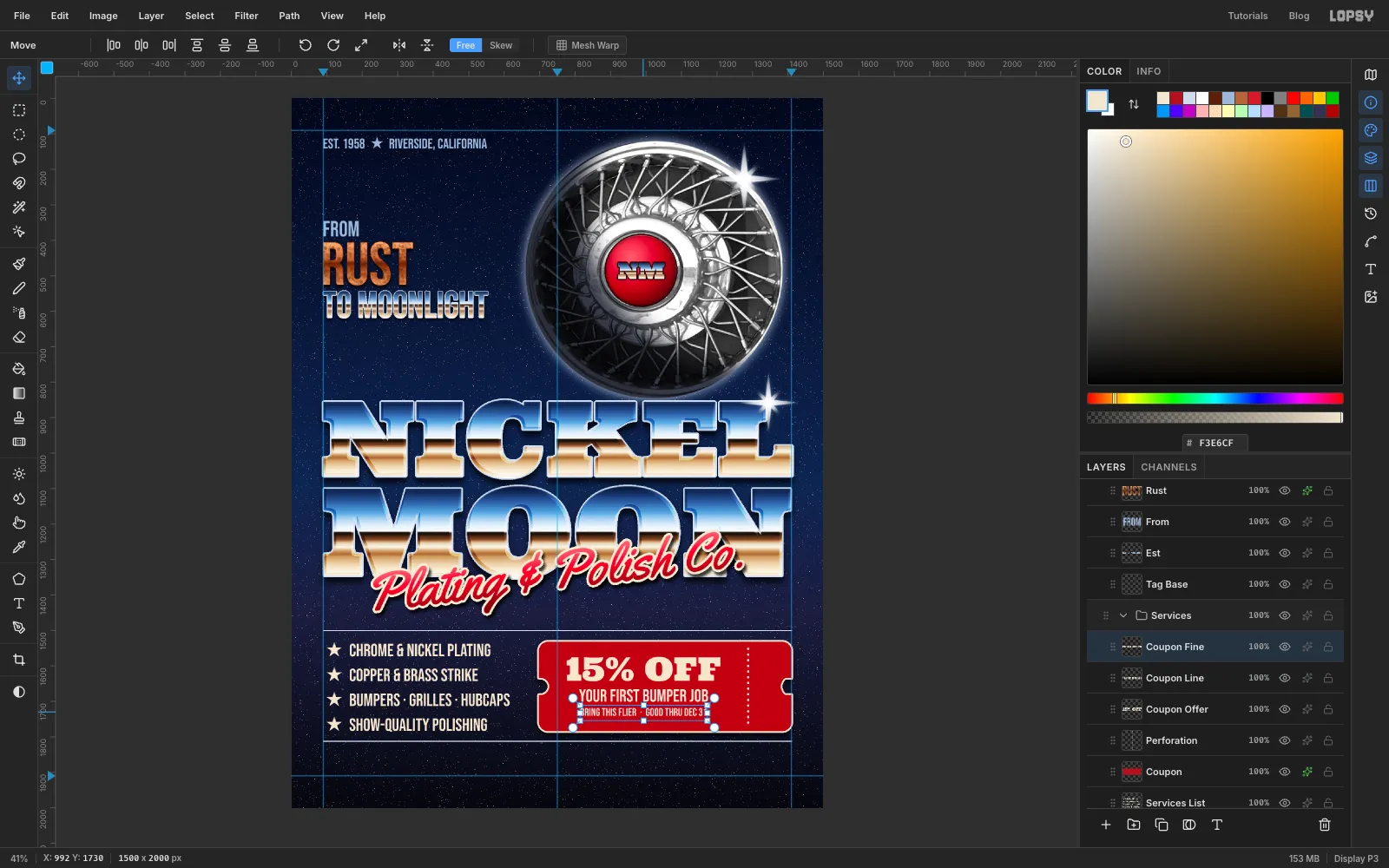Hide the Rust layer
Viewport: 1389px width, 868px height.
pyautogui.click(x=1285, y=490)
